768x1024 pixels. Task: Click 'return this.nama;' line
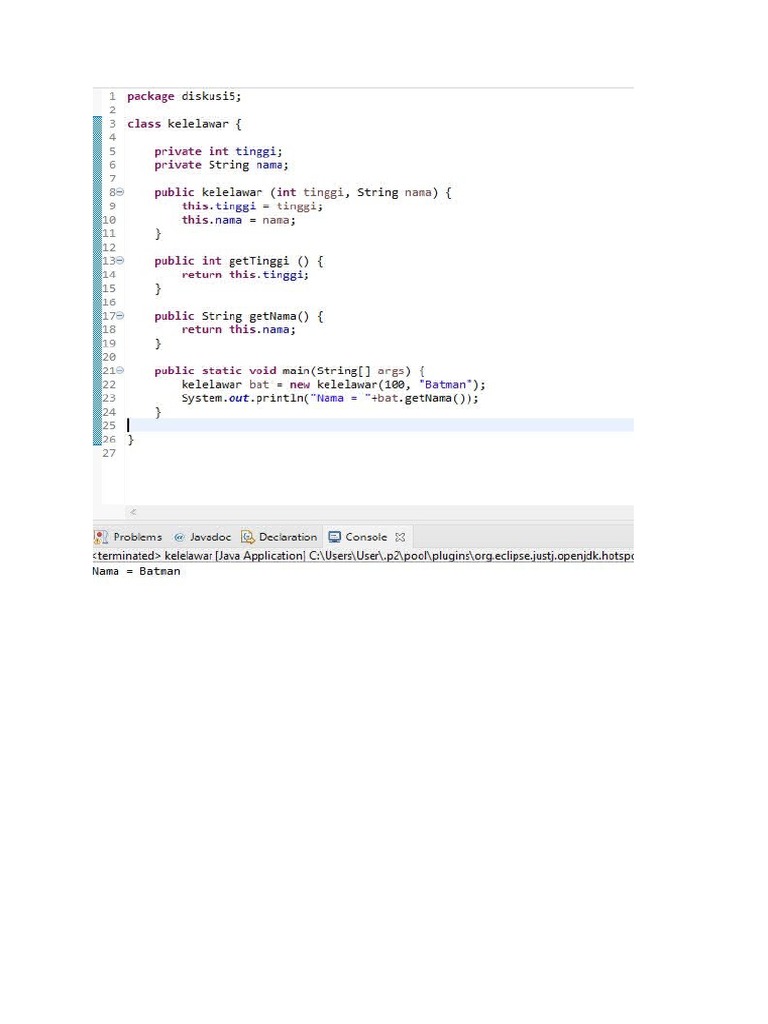pos(238,329)
